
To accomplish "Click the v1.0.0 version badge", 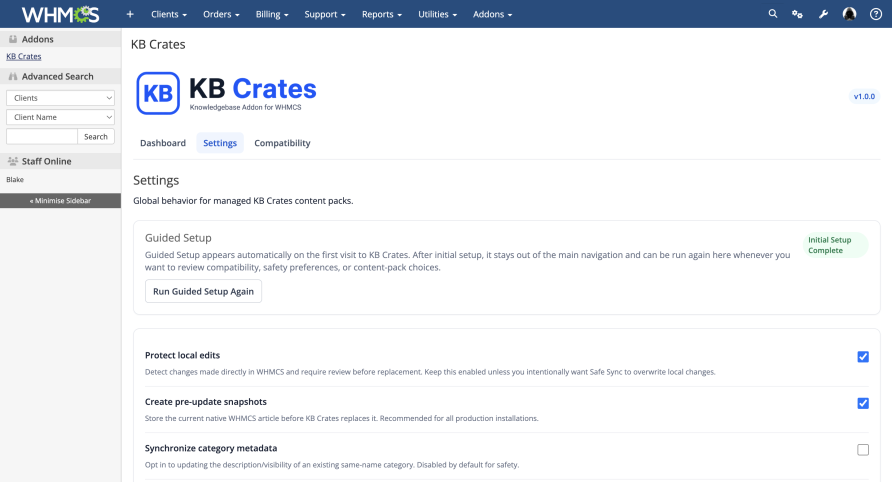I will click(864, 97).
